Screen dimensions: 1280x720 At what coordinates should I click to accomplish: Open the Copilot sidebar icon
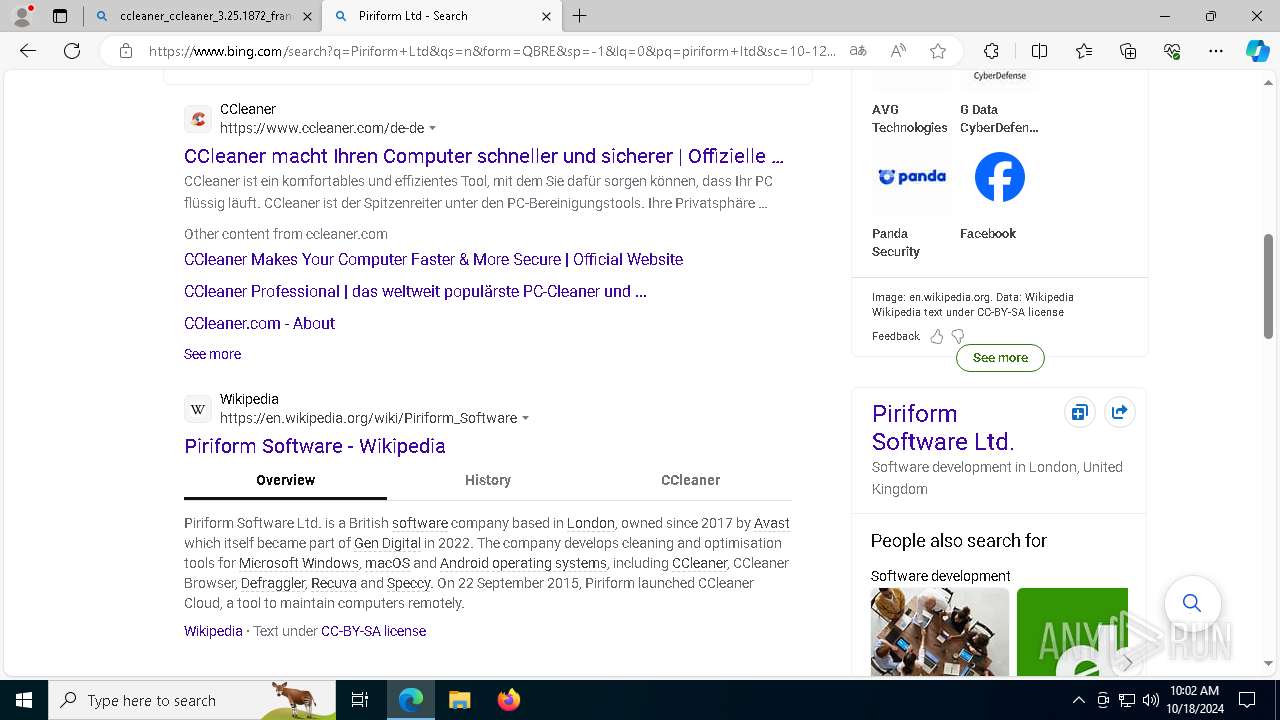(x=1257, y=51)
